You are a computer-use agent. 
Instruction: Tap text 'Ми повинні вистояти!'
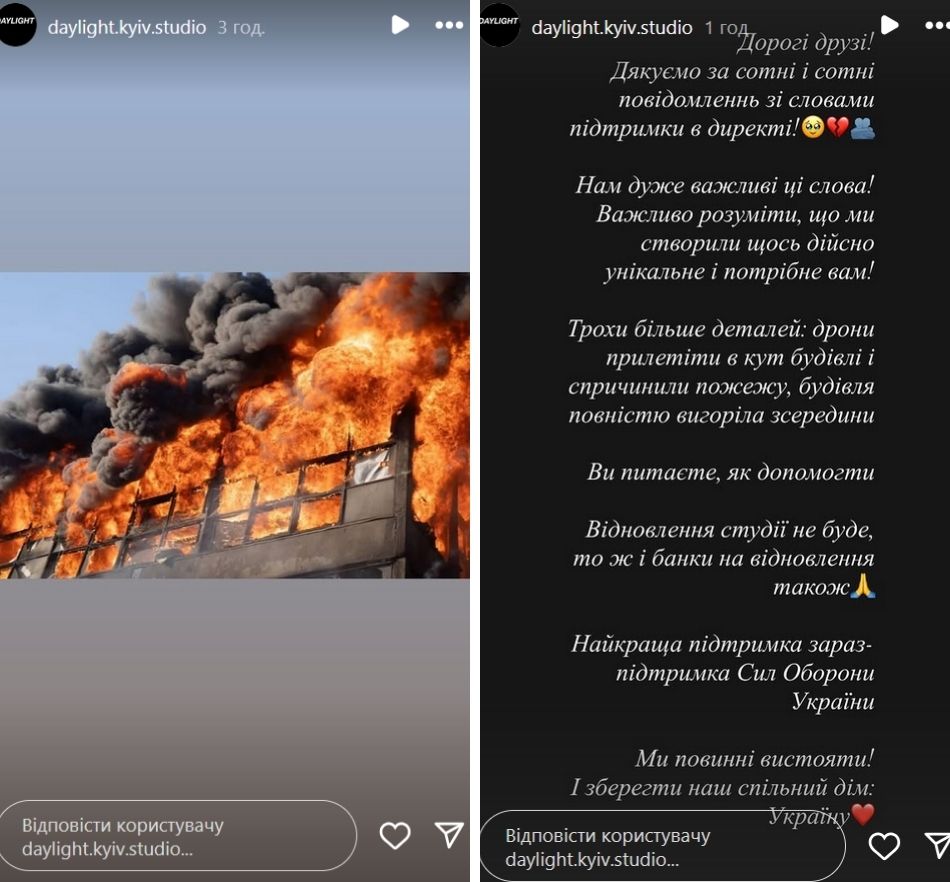pyautogui.click(x=755, y=758)
